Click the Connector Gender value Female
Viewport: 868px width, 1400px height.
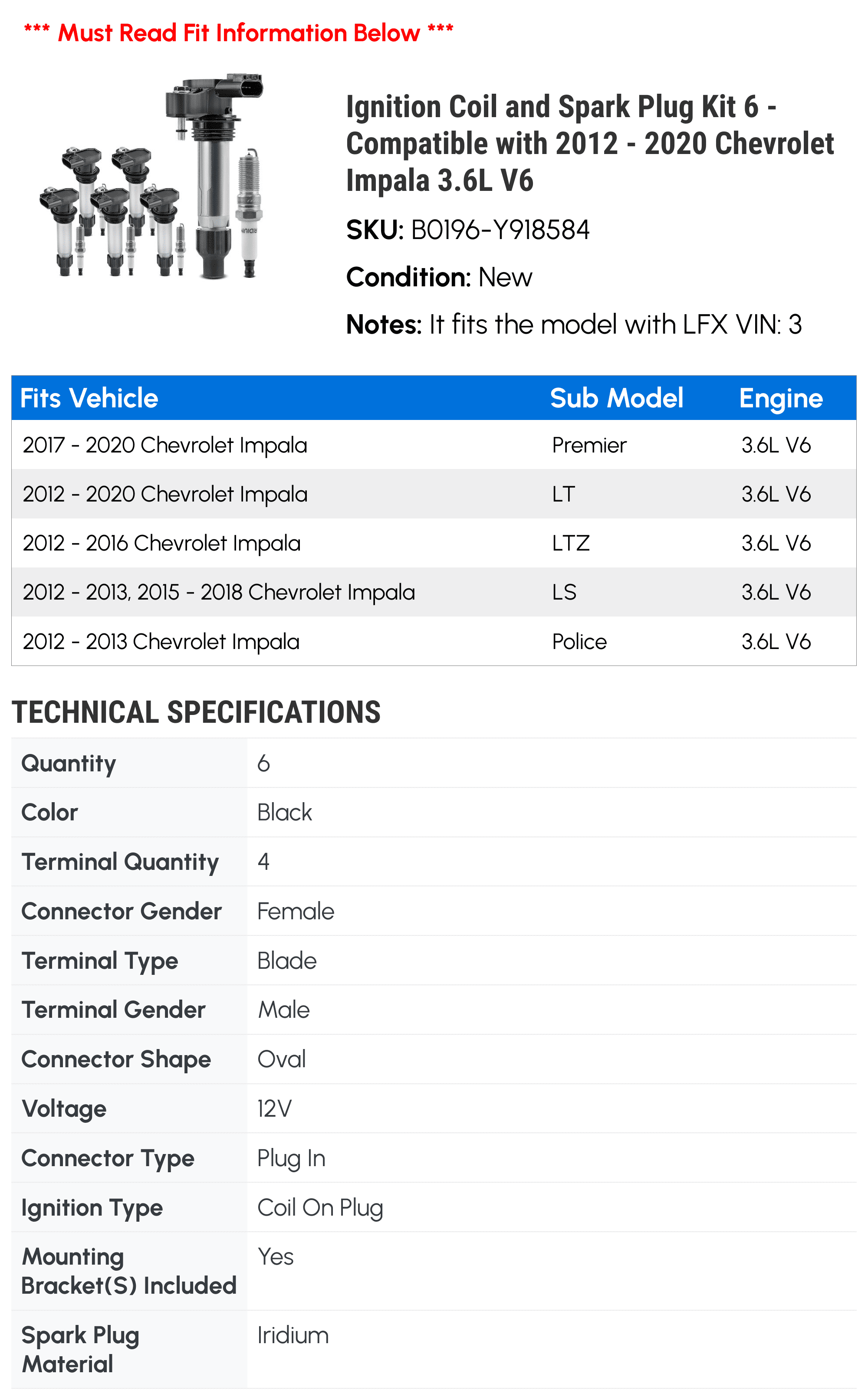click(296, 911)
